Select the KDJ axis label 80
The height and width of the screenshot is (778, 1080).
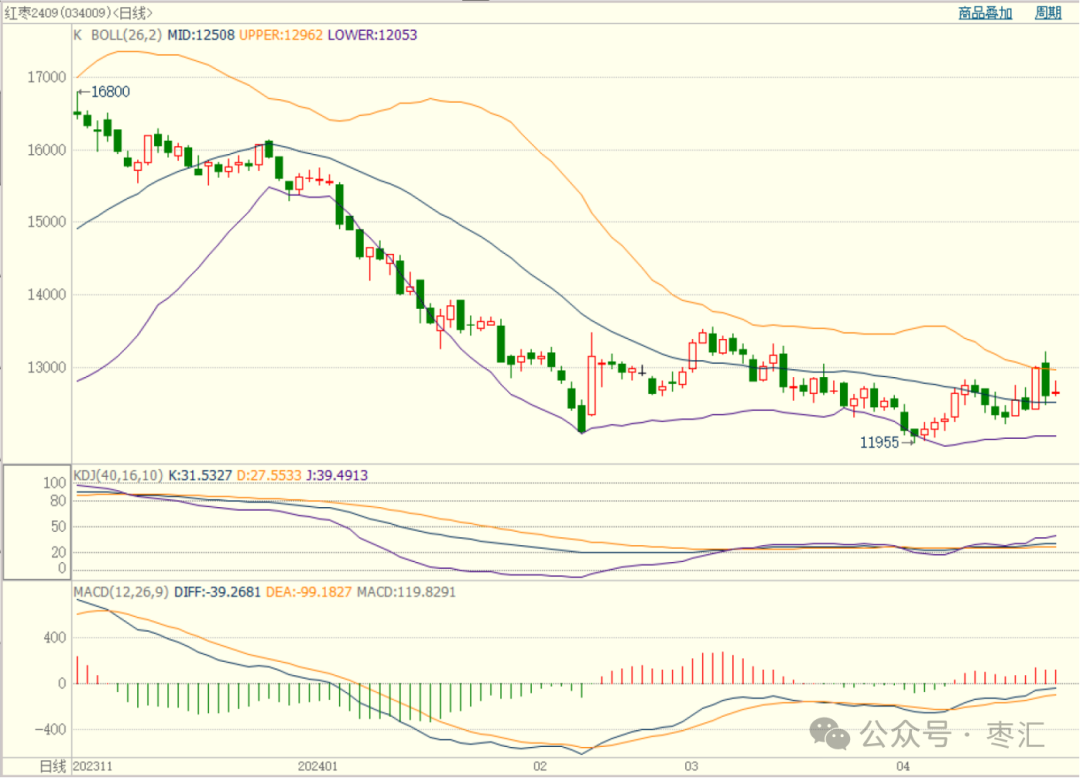[x=58, y=501]
